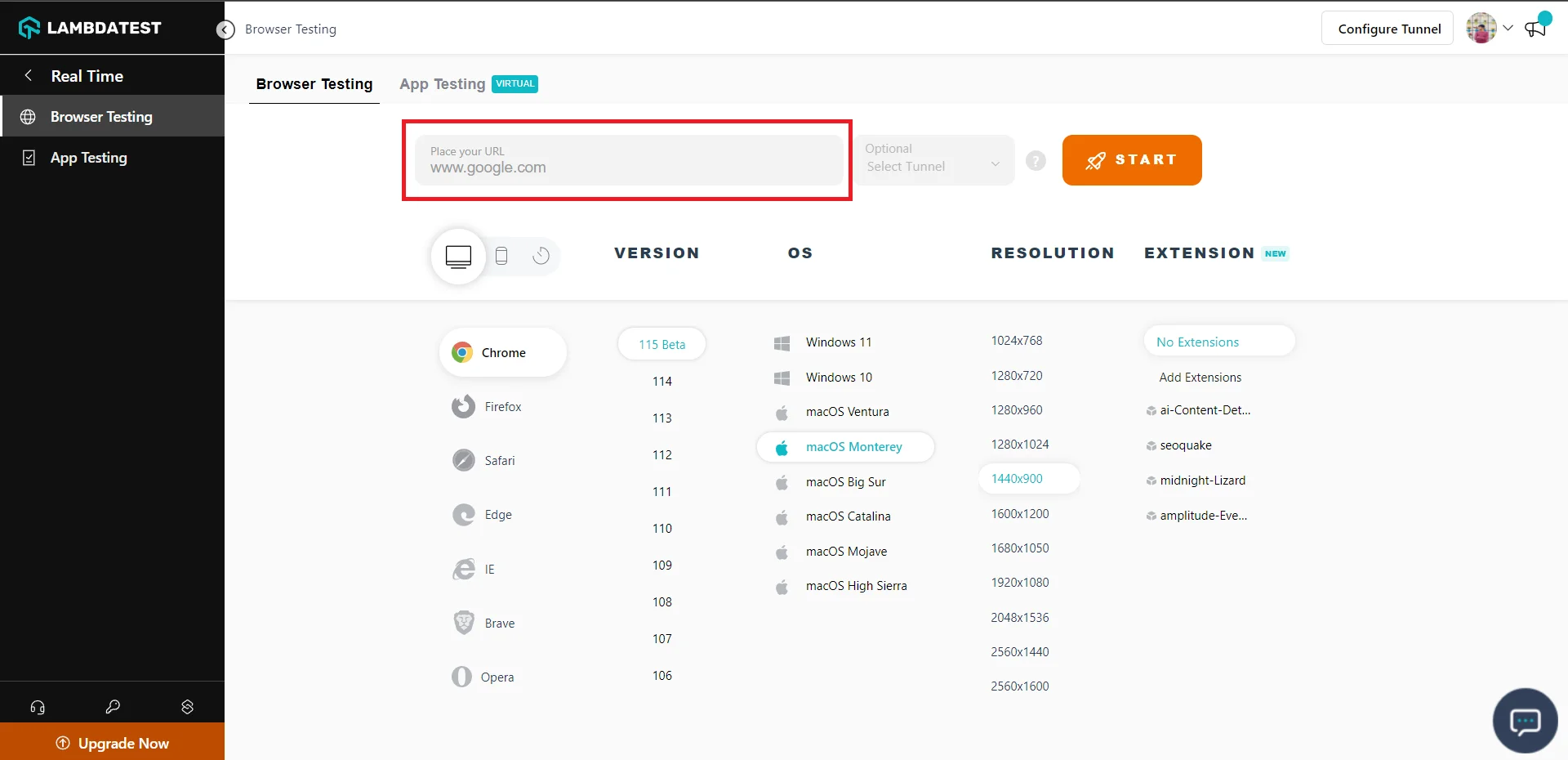Open the announcements megaphone icon

click(1536, 28)
